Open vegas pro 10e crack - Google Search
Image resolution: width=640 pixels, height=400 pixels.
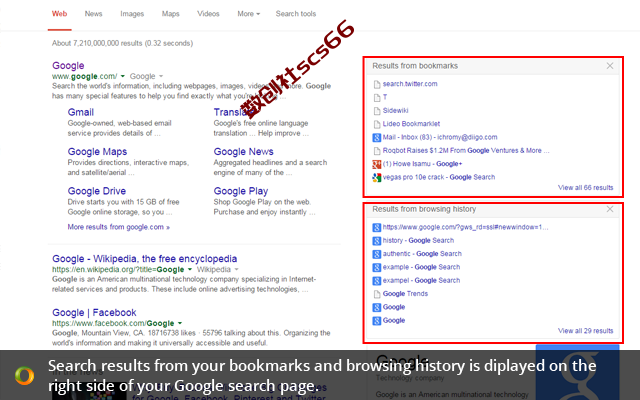(439, 177)
